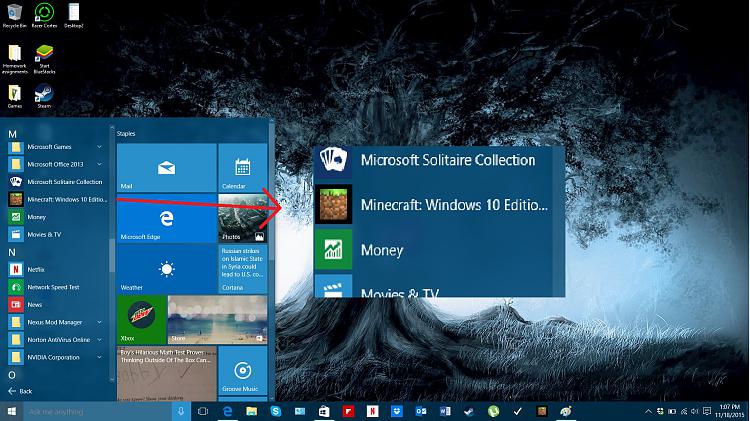750x421 pixels.
Task: Show hidden system tray icons
Action: (648, 411)
